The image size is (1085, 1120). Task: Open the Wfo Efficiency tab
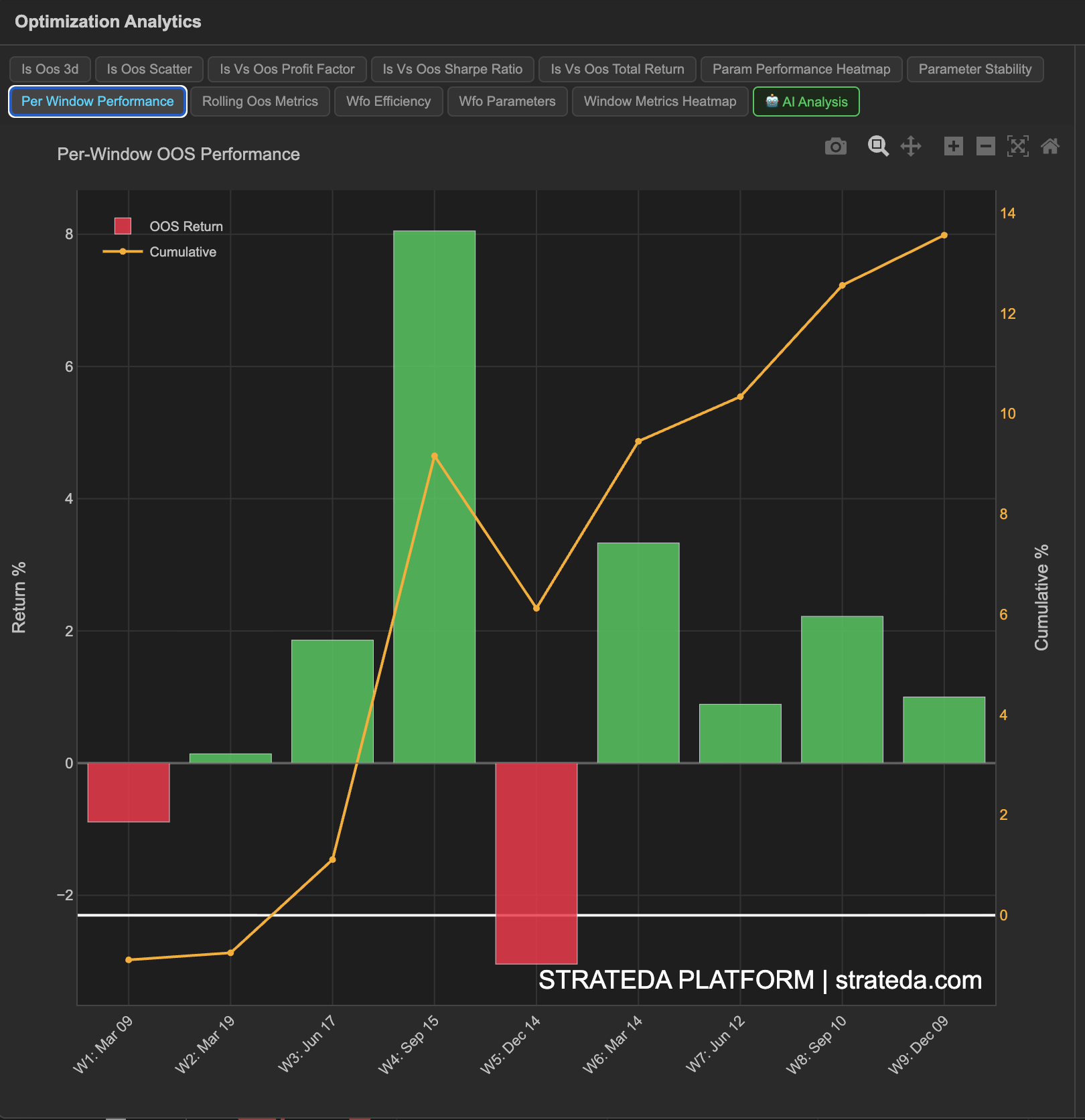click(x=388, y=101)
